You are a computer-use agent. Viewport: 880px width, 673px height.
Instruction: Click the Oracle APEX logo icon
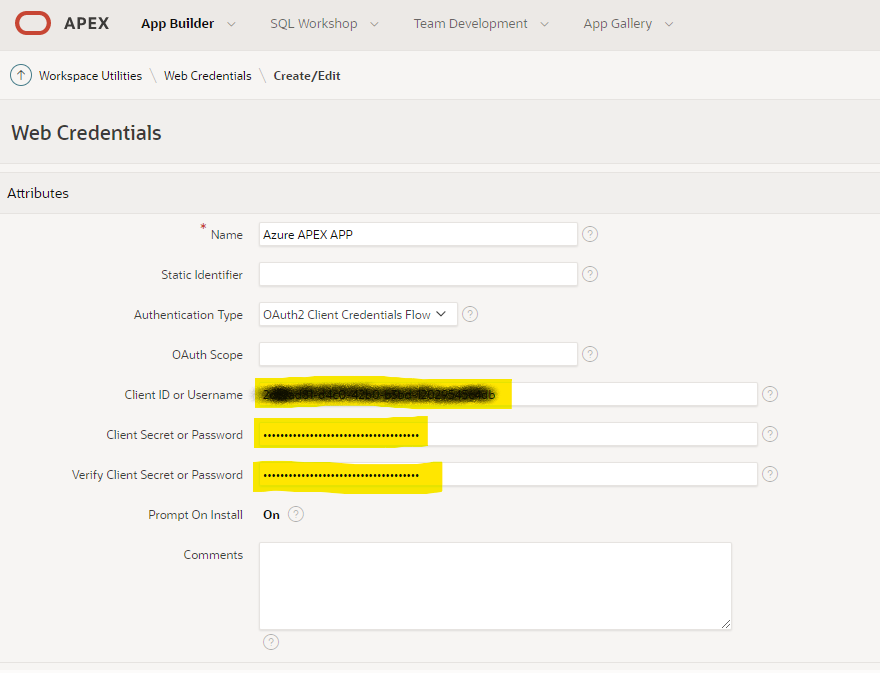pyautogui.click(x=33, y=23)
